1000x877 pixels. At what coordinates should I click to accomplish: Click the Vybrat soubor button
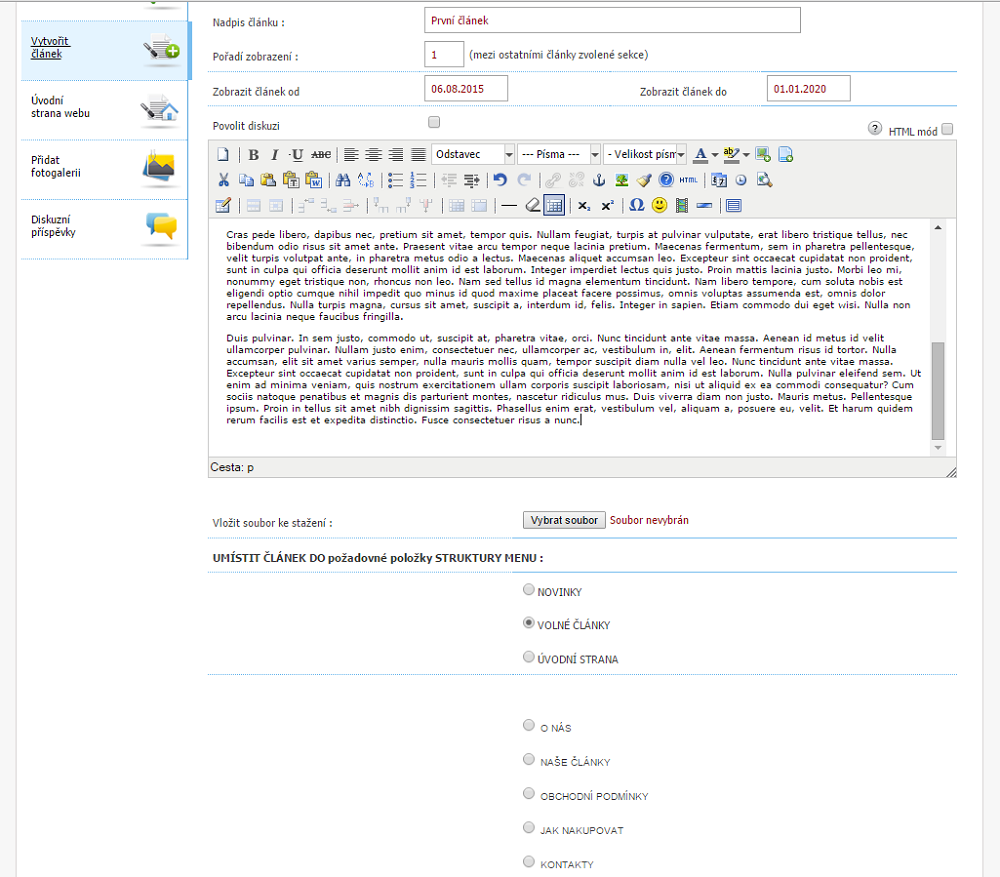click(x=564, y=520)
